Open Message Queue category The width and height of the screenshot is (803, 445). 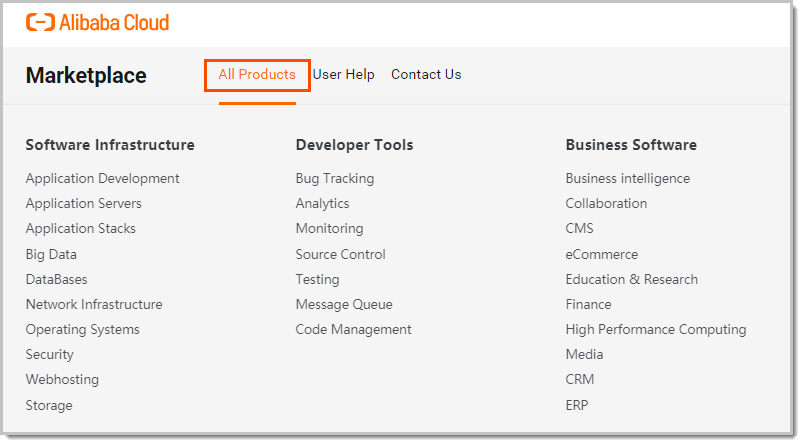coord(344,305)
